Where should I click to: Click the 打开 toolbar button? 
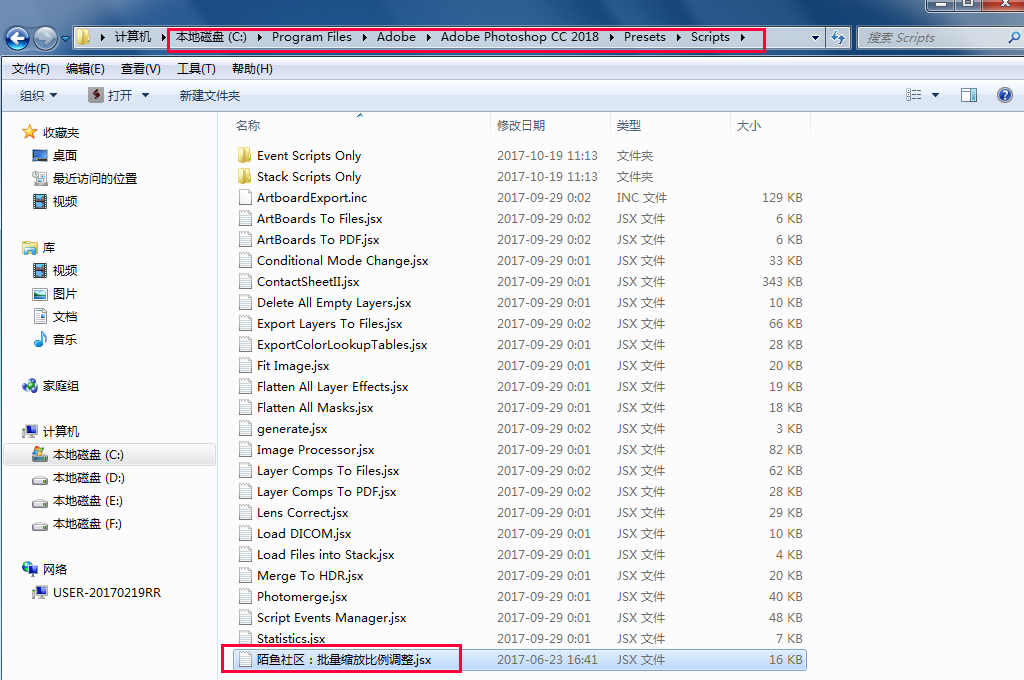(111, 95)
